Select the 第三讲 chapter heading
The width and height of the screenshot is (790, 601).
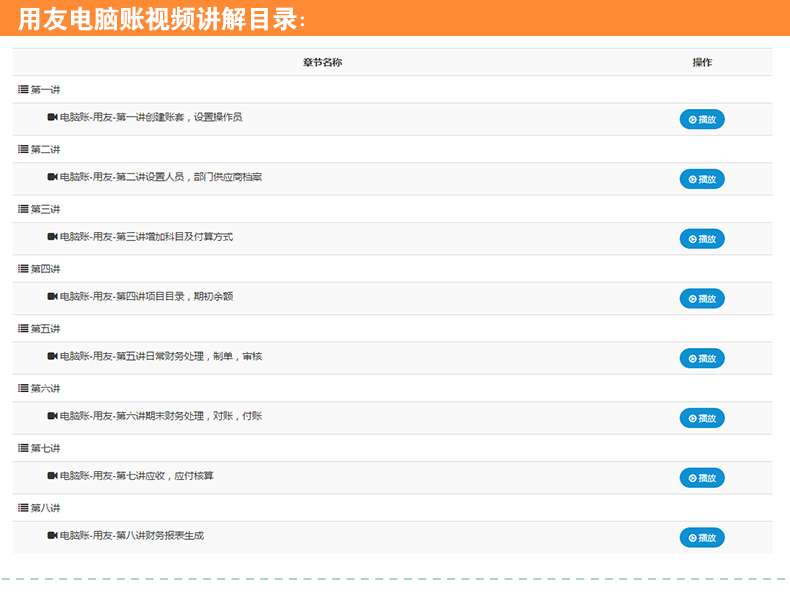coord(45,209)
